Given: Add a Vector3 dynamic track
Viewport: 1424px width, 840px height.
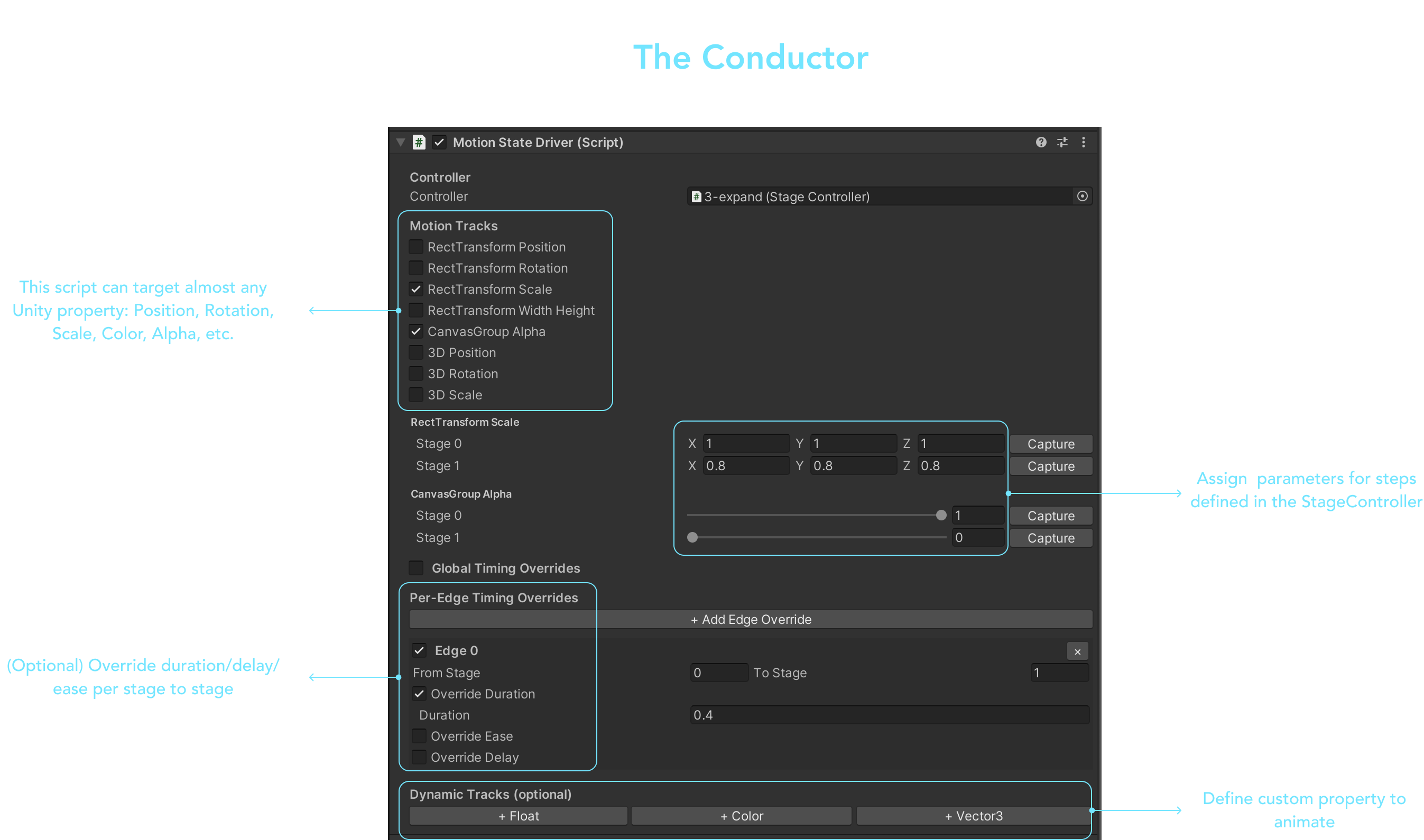Looking at the screenshot, I should coord(973,816).
